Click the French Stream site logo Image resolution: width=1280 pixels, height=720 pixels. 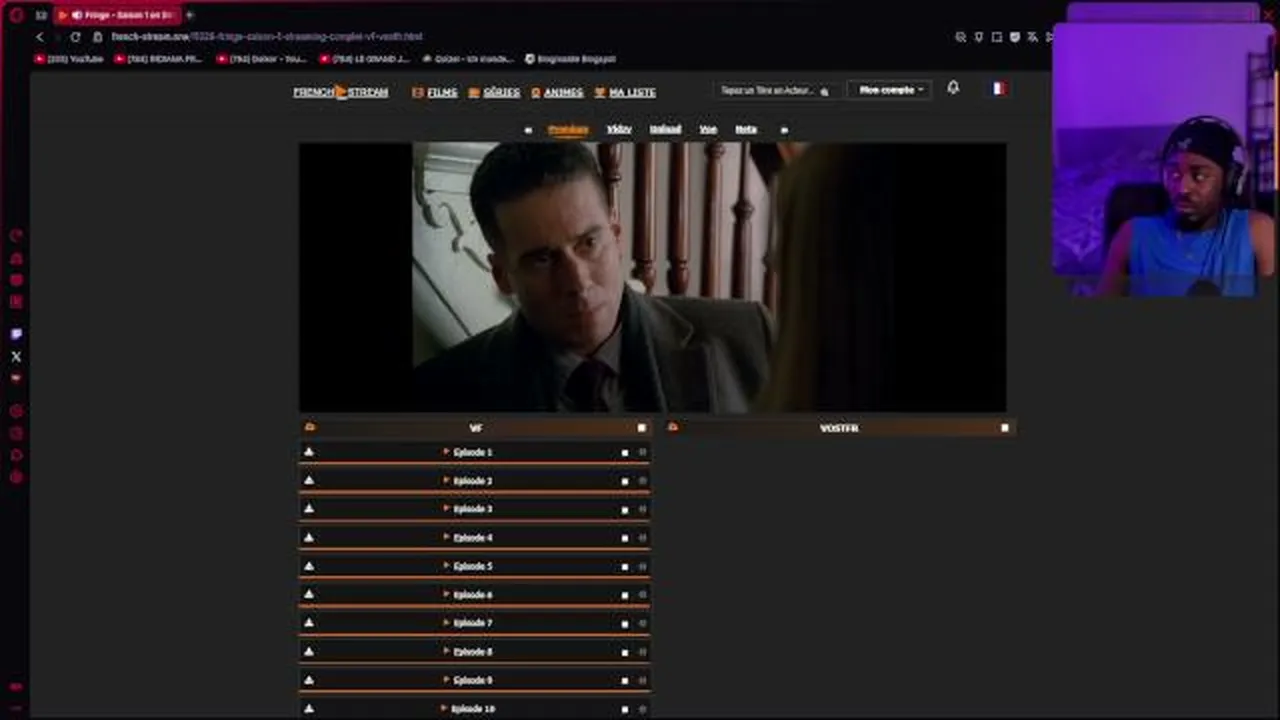pyautogui.click(x=340, y=92)
